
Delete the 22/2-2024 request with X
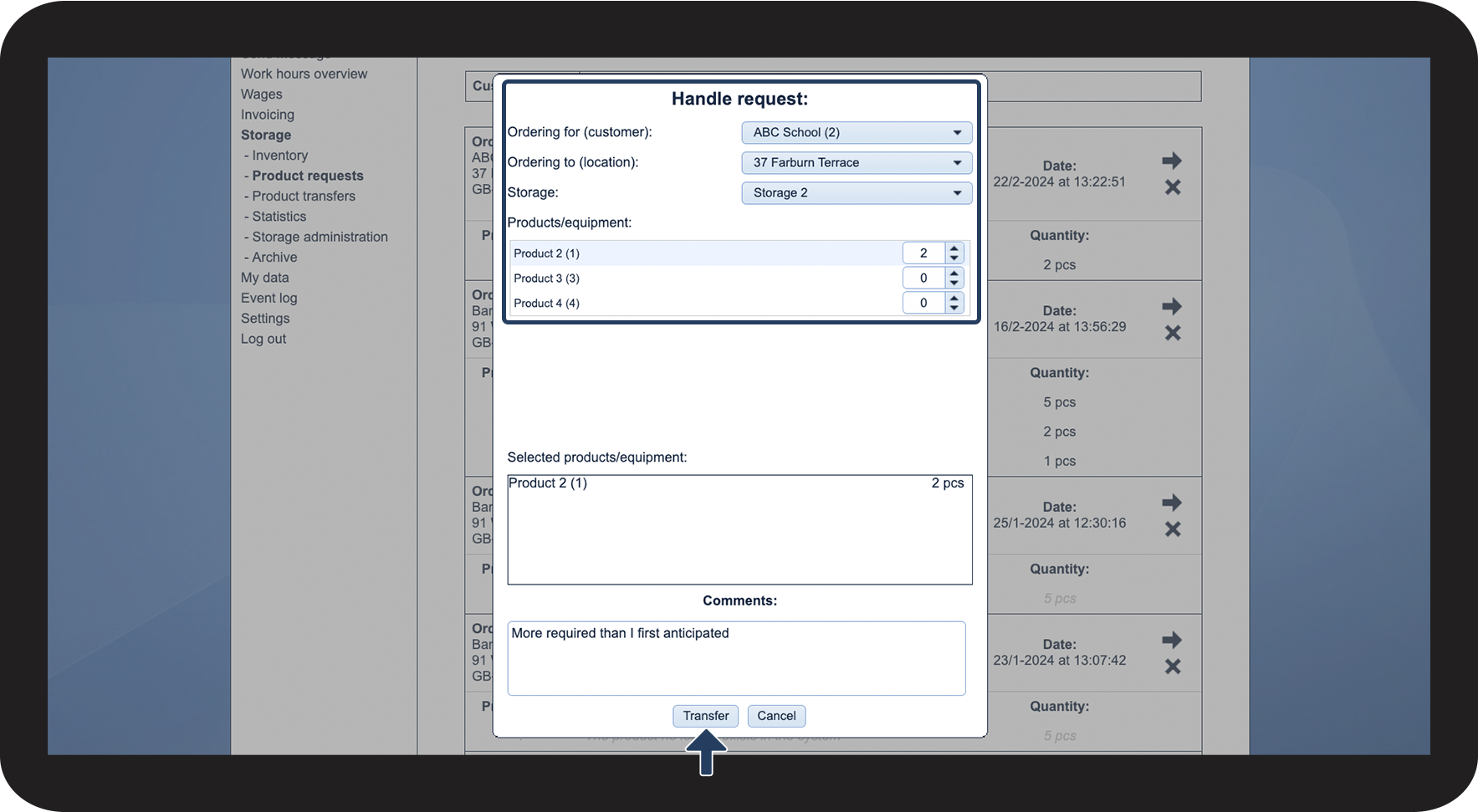(x=1173, y=187)
